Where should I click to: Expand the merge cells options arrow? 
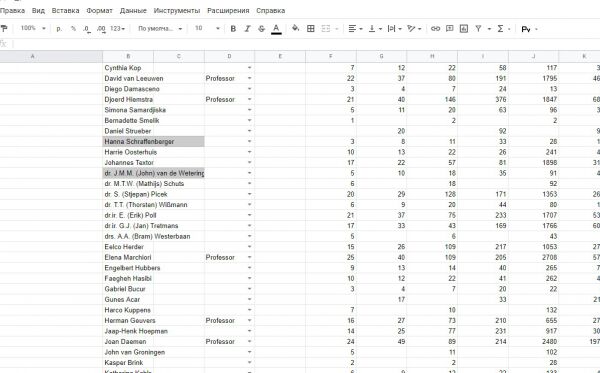(x=337, y=29)
